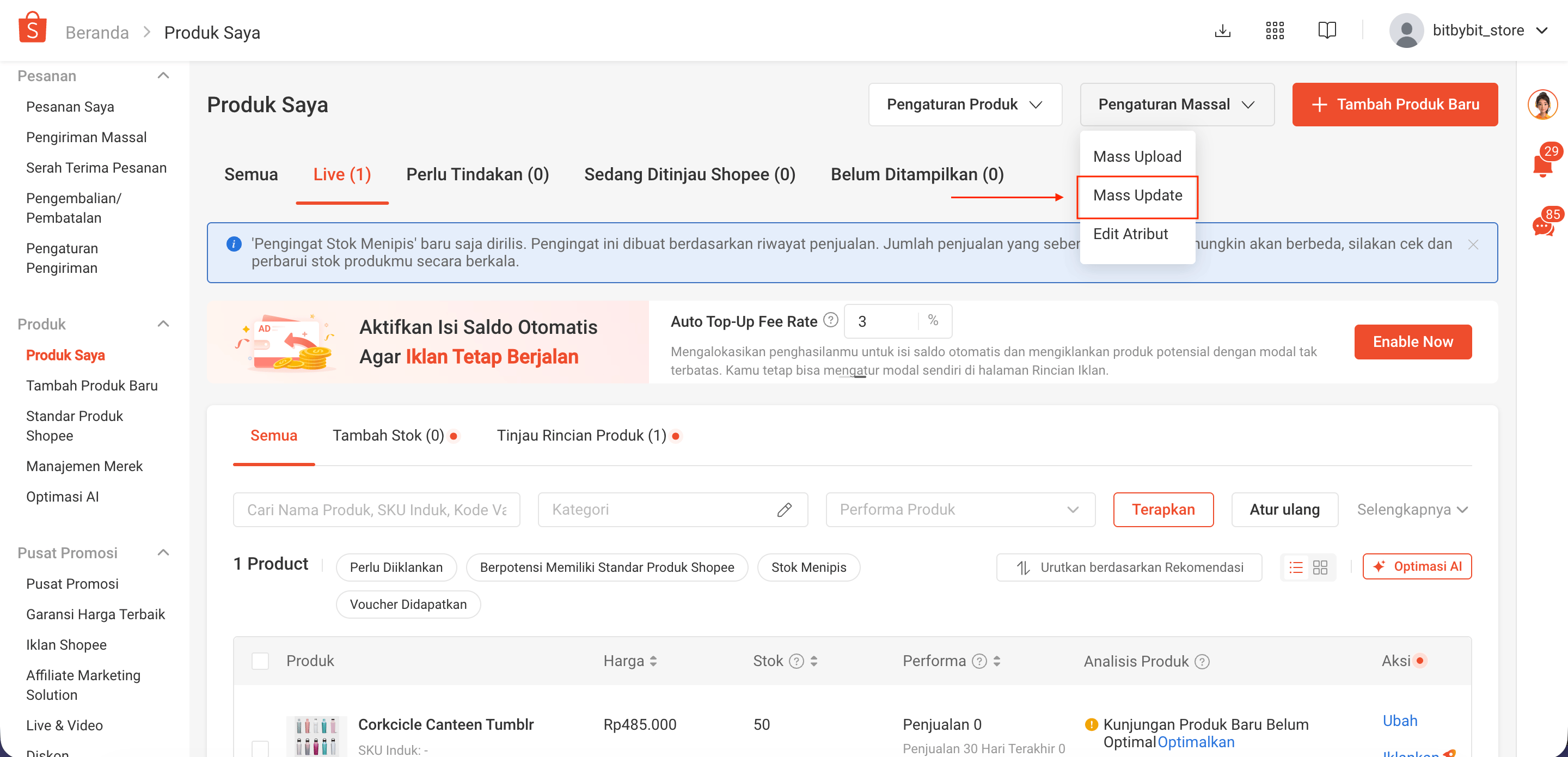Switch to Sedang Ditinjau Shopee (0) tab
This screenshot has height=757, width=1568.
690,175
